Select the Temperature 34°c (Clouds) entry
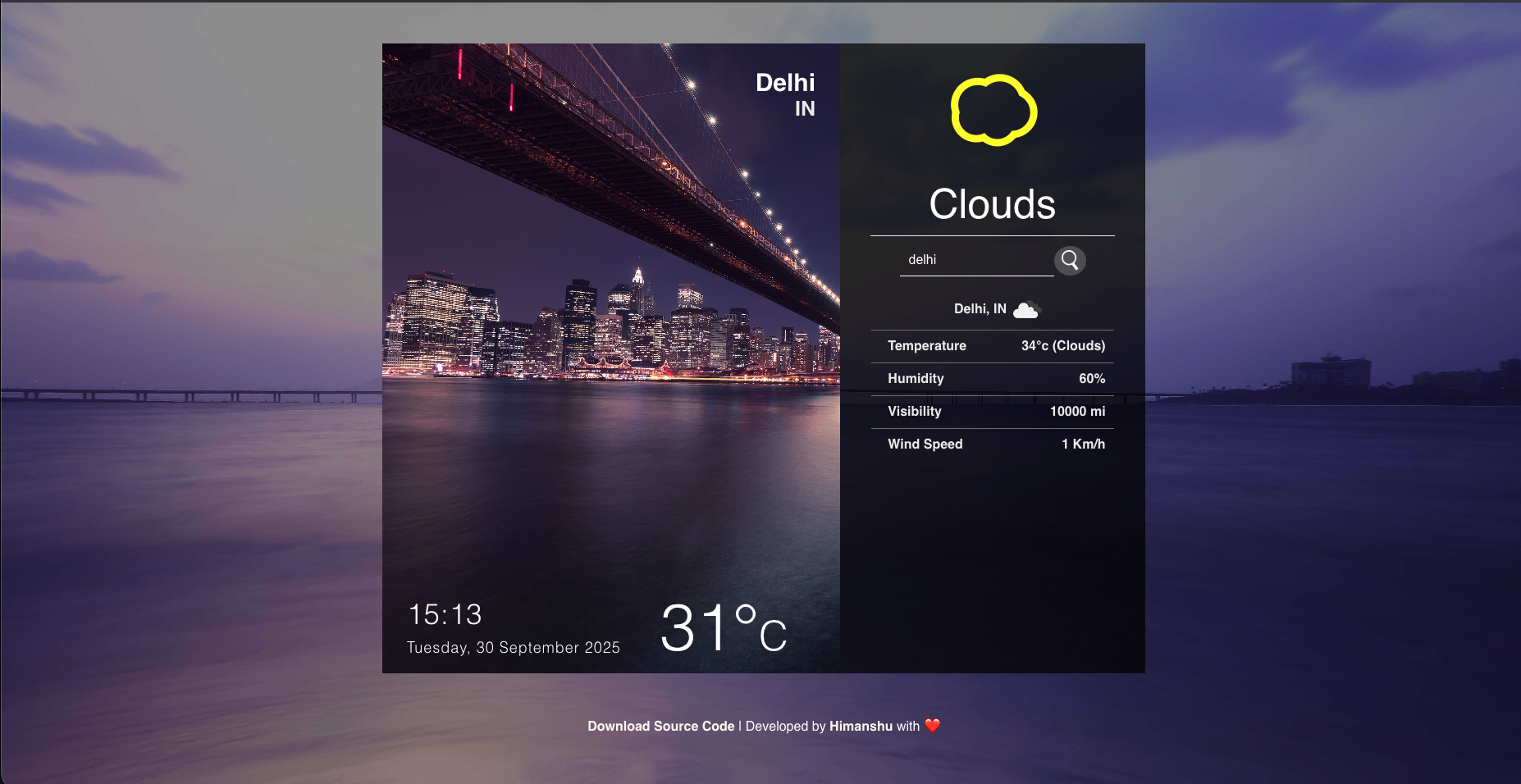 pyautogui.click(x=1062, y=345)
